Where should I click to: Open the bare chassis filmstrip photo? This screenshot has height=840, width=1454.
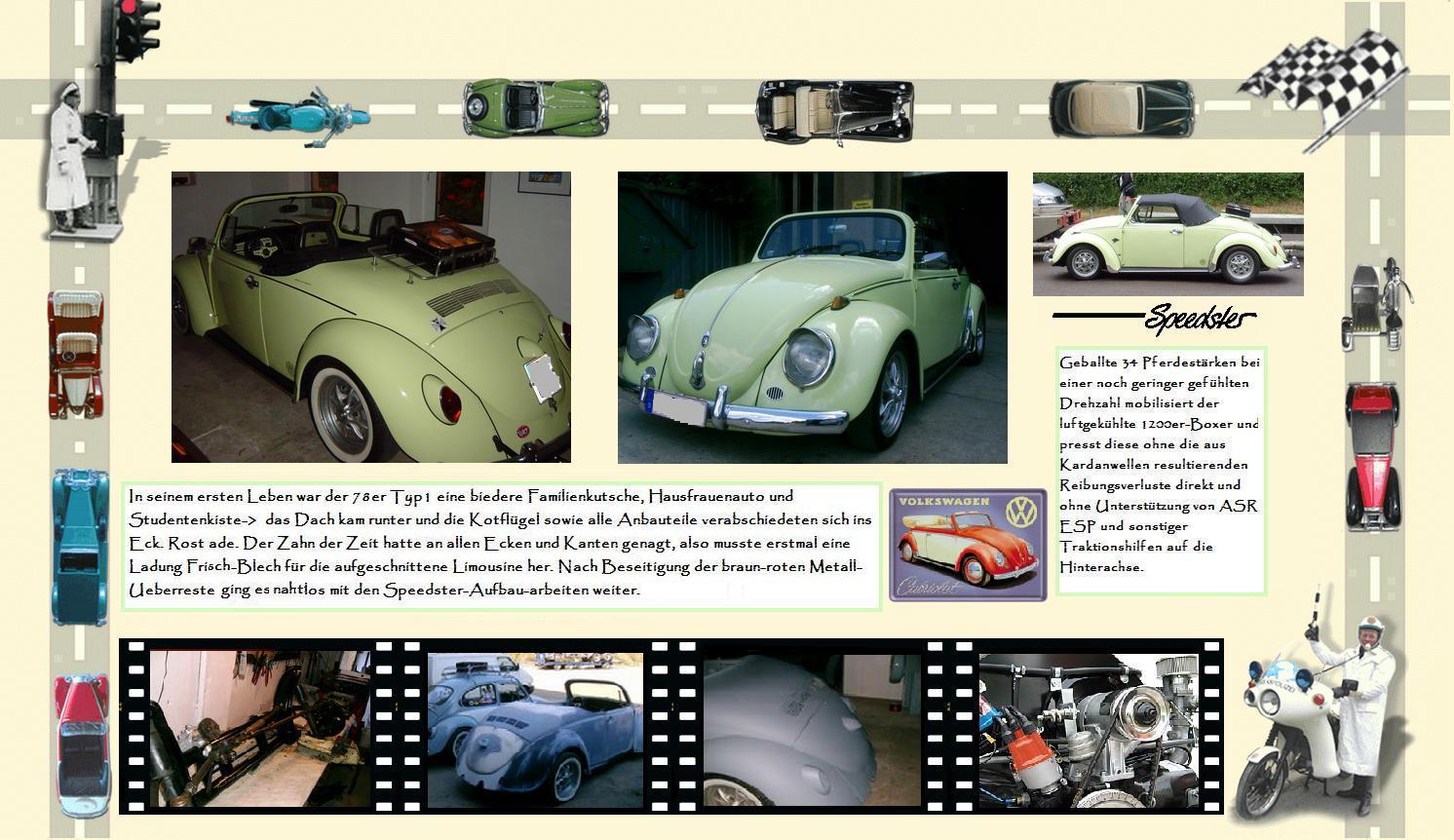point(259,728)
